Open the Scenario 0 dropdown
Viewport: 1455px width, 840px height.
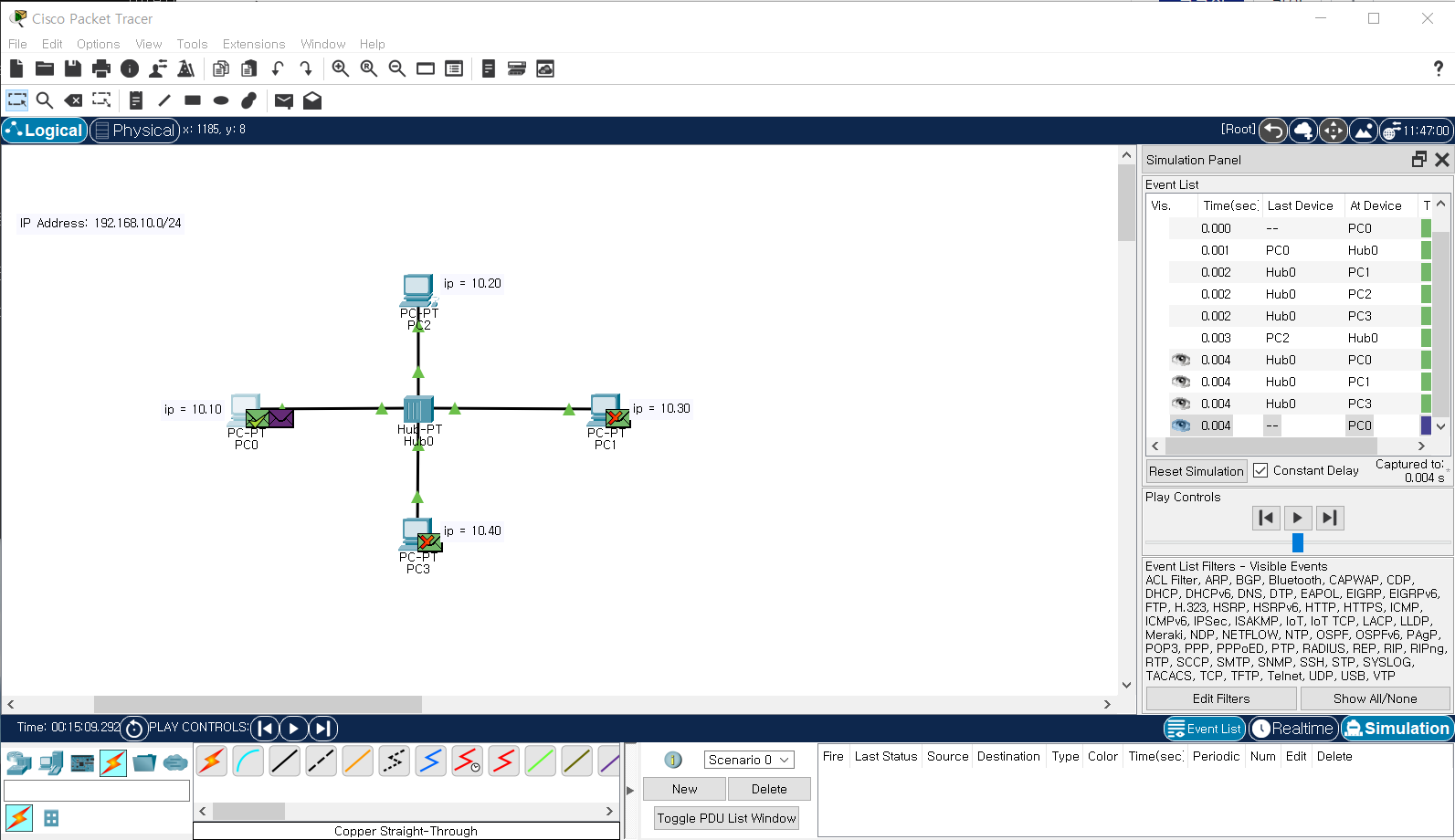coord(749,760)
